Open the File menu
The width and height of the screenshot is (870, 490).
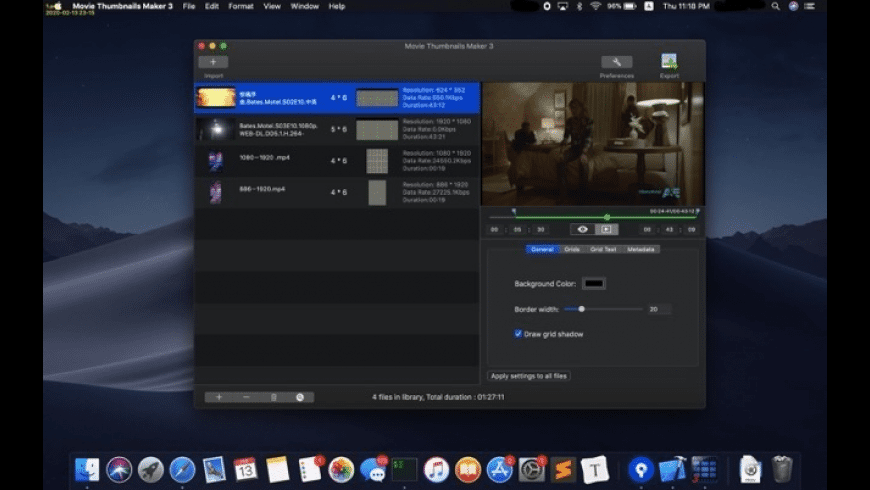click(189, 6)
